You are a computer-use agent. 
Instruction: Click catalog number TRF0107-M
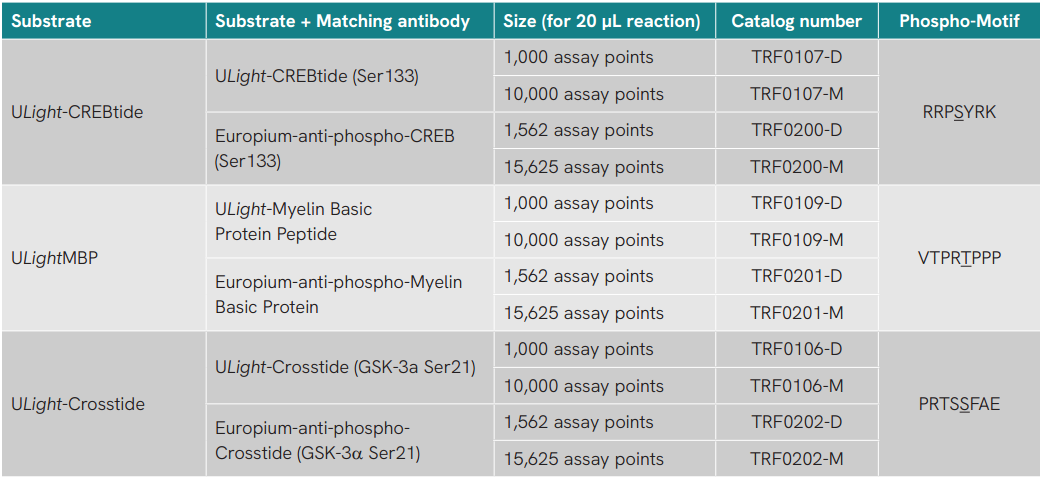[x=797, y=94]
